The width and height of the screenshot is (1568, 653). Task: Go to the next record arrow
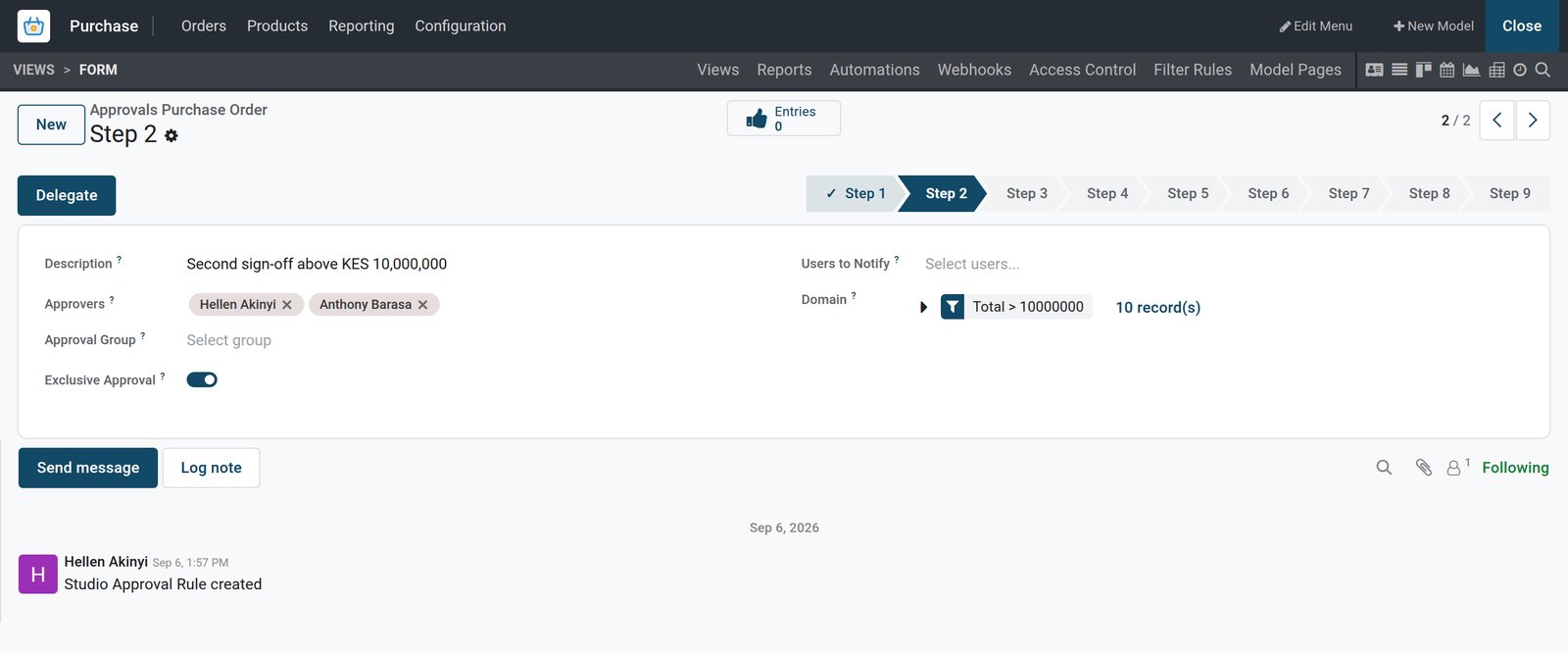pyautogui.click(x=1533, y=121)
